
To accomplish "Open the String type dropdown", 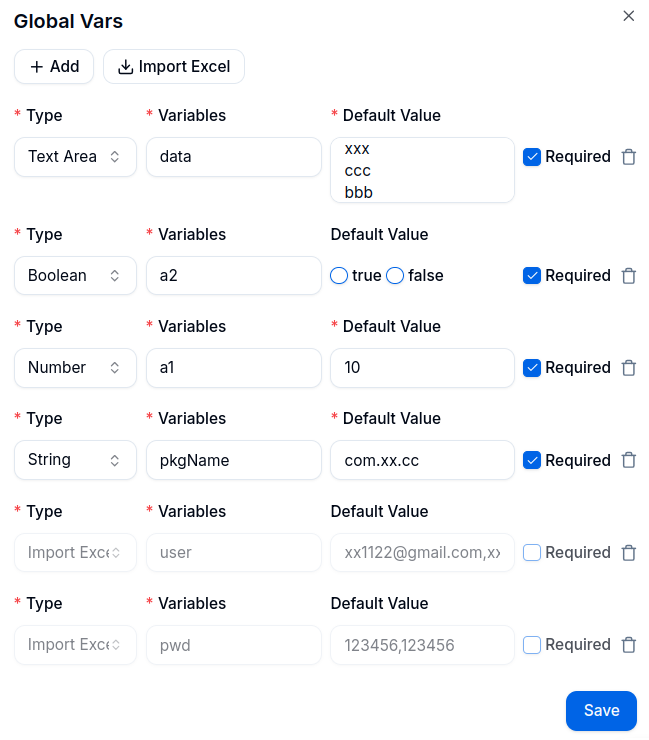I will 76,460.
